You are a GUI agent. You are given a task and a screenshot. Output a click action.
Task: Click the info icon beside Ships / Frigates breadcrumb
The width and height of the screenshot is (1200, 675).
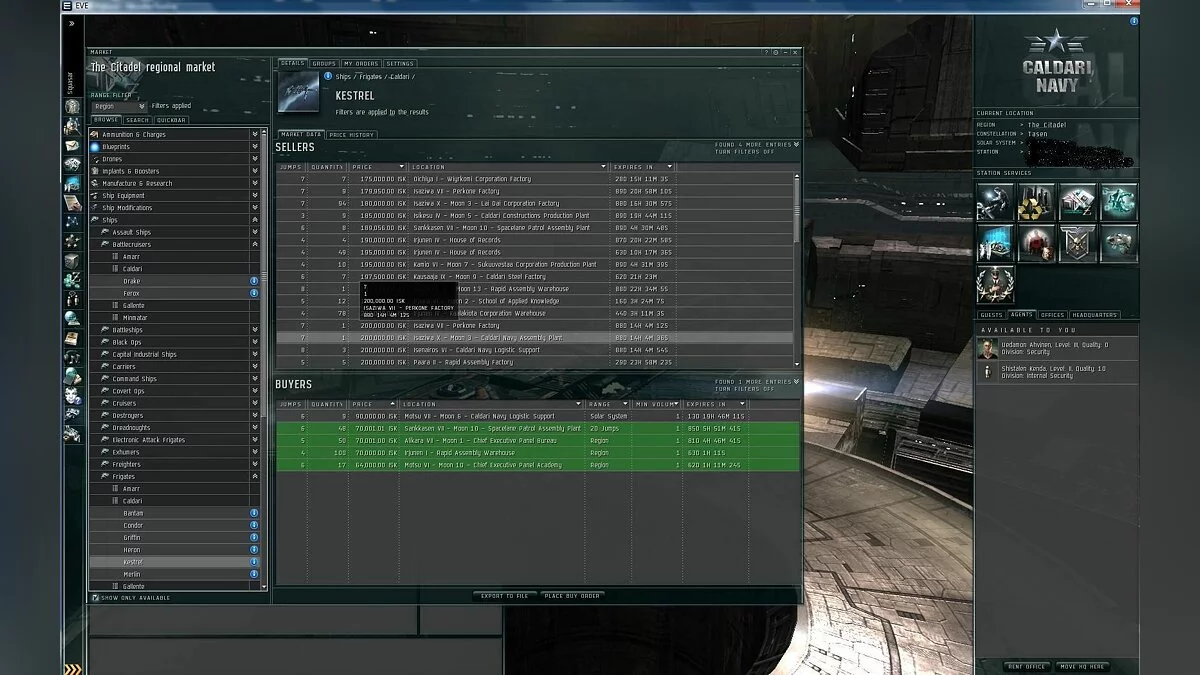coord(328,76)
